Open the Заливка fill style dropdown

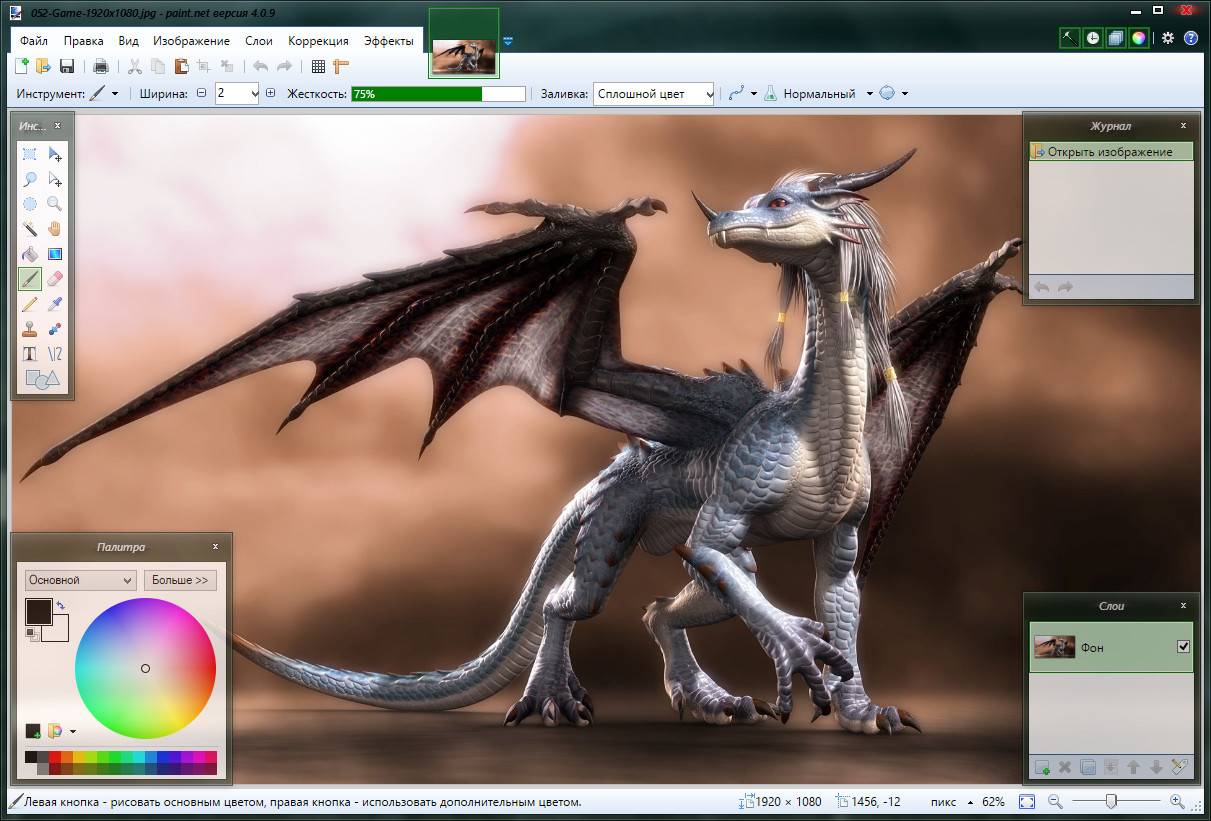(709, 93)
